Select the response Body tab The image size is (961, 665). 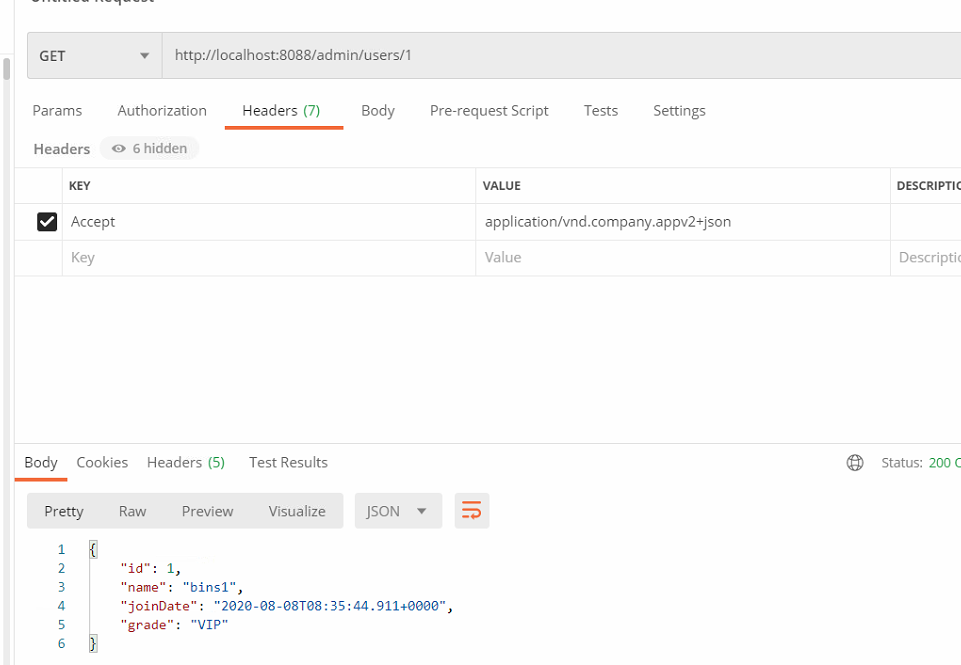(x=41, y=463)
